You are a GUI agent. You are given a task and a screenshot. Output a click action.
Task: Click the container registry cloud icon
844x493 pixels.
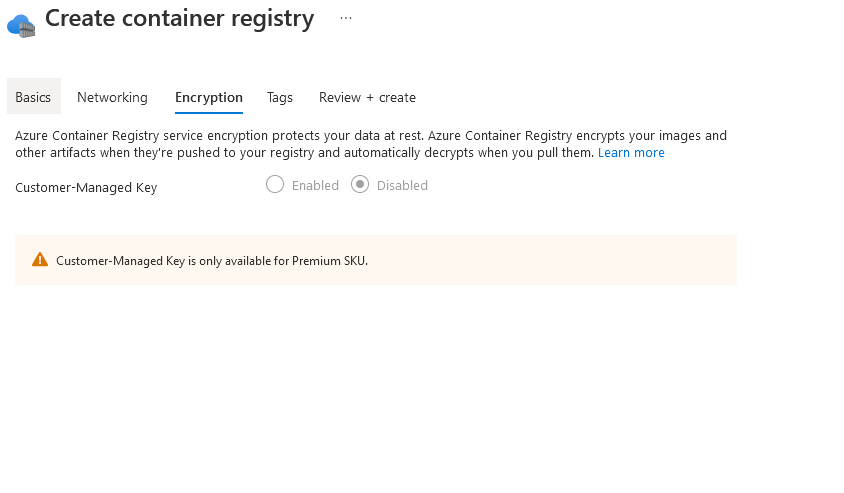pyautogui.click(x=21, y=26)
